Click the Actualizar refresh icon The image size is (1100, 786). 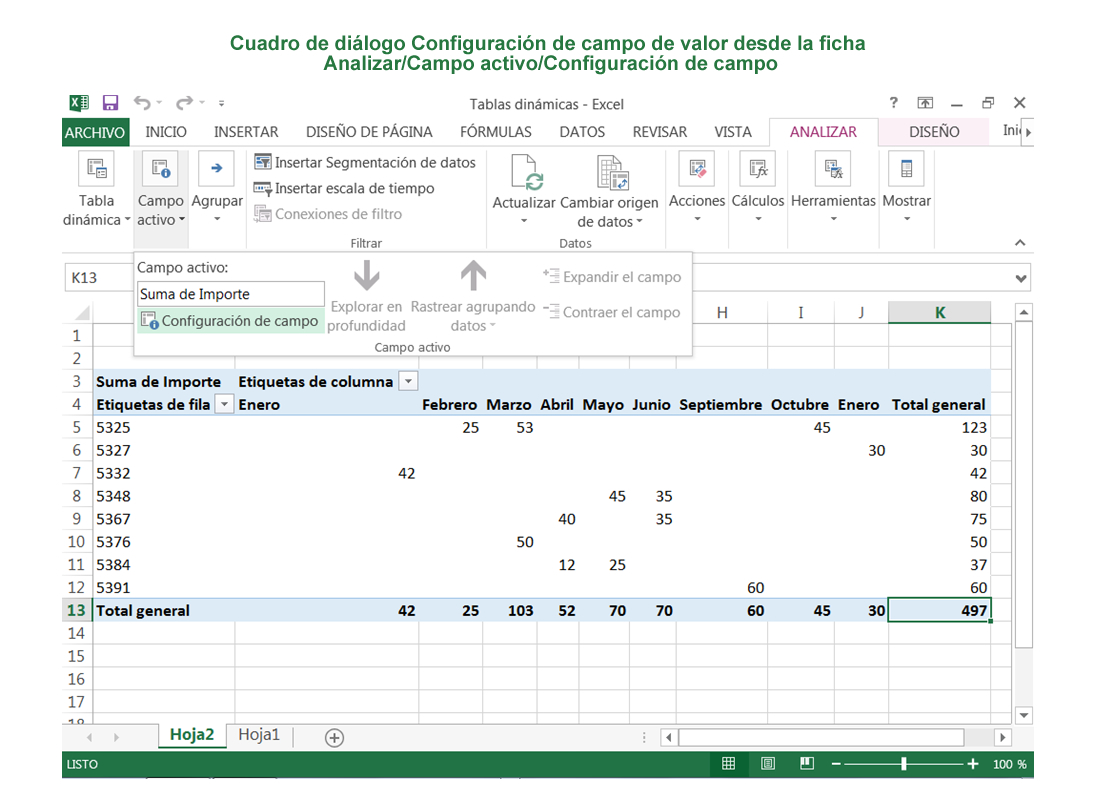[x=525, y=174]
